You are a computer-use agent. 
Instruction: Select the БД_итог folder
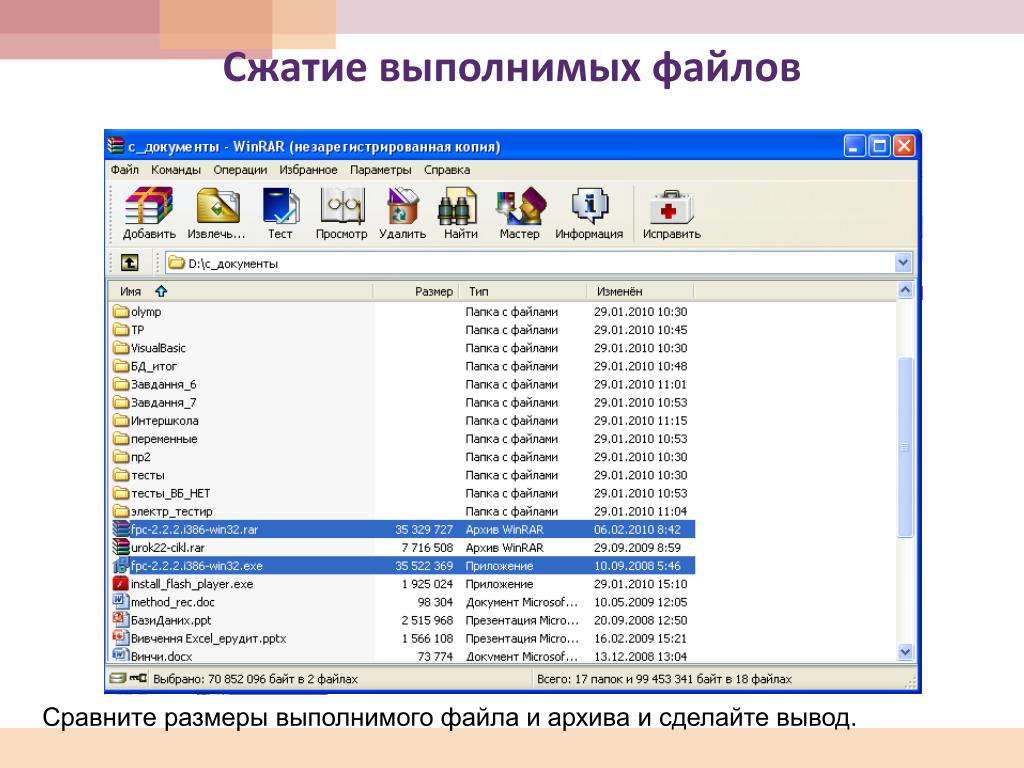click(144, 366)
